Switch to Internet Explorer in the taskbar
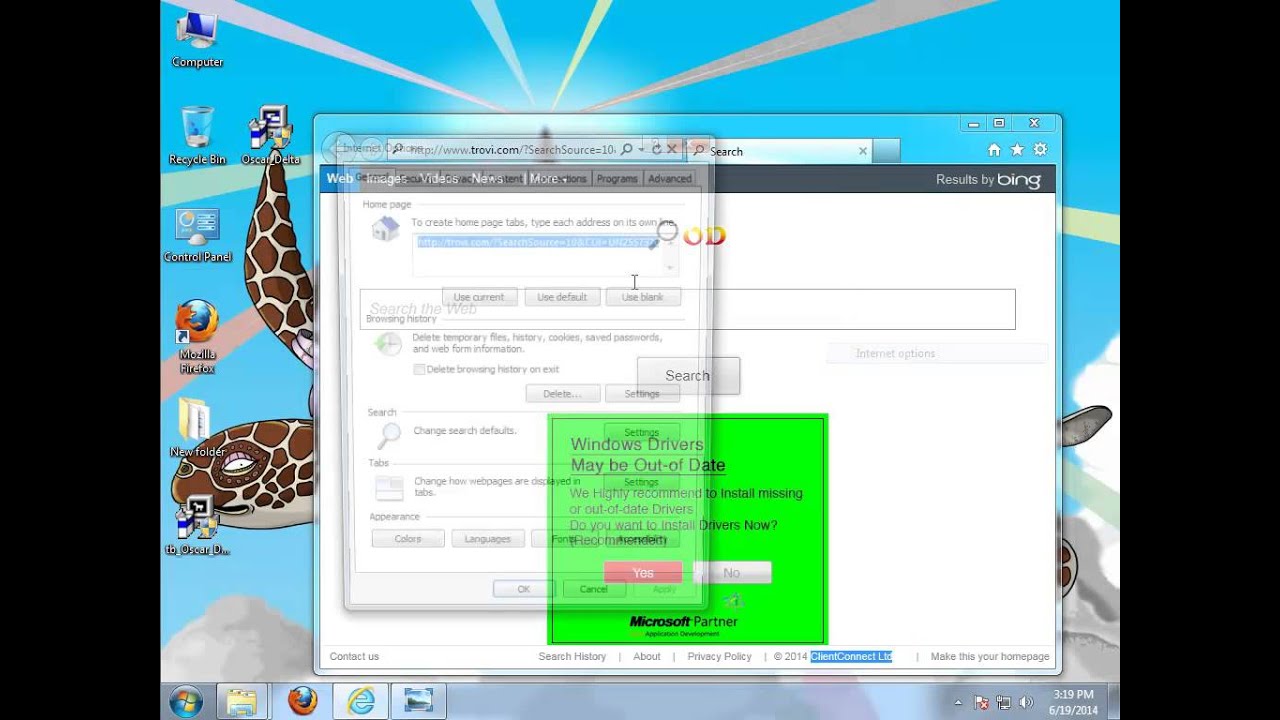The image size is (1280, 720). (360, 701)
